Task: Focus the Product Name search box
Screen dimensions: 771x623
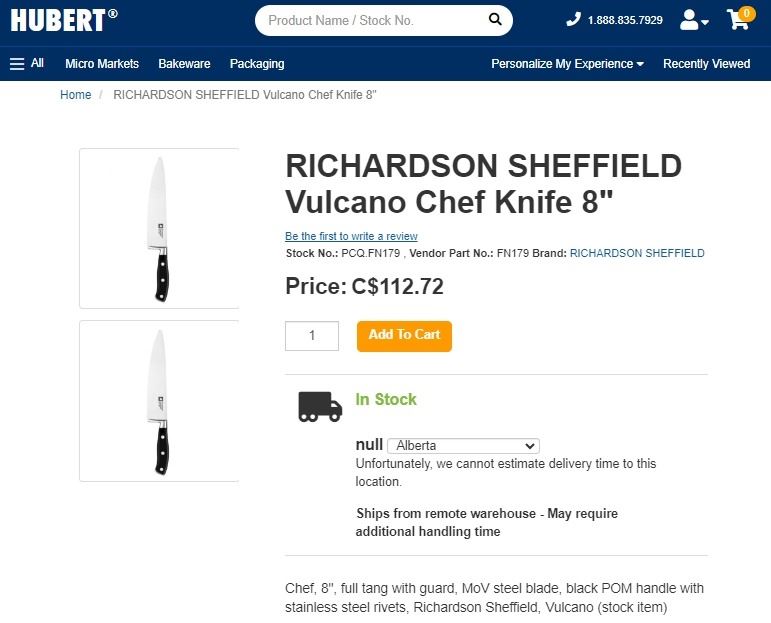Action: pyautogui.click(x=370, y=20)
